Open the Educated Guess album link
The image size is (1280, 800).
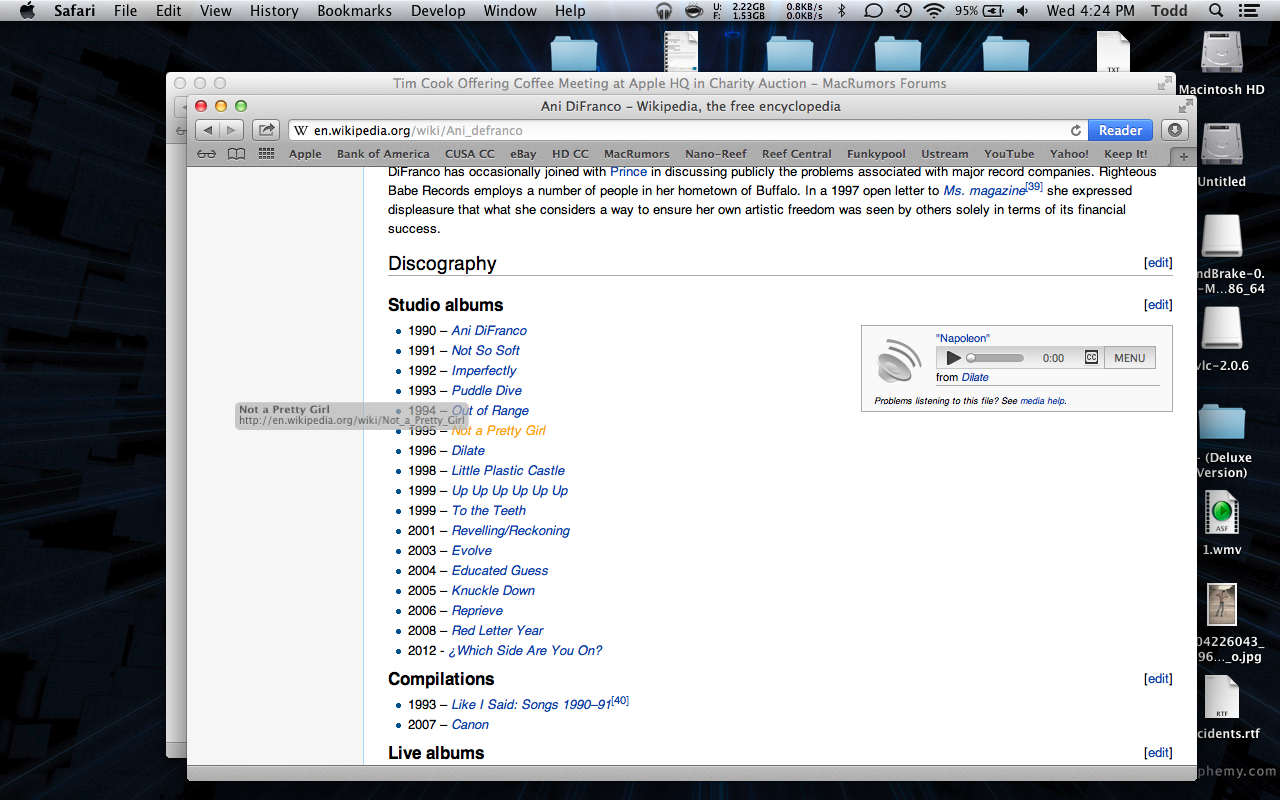click(x=500, y=571)
